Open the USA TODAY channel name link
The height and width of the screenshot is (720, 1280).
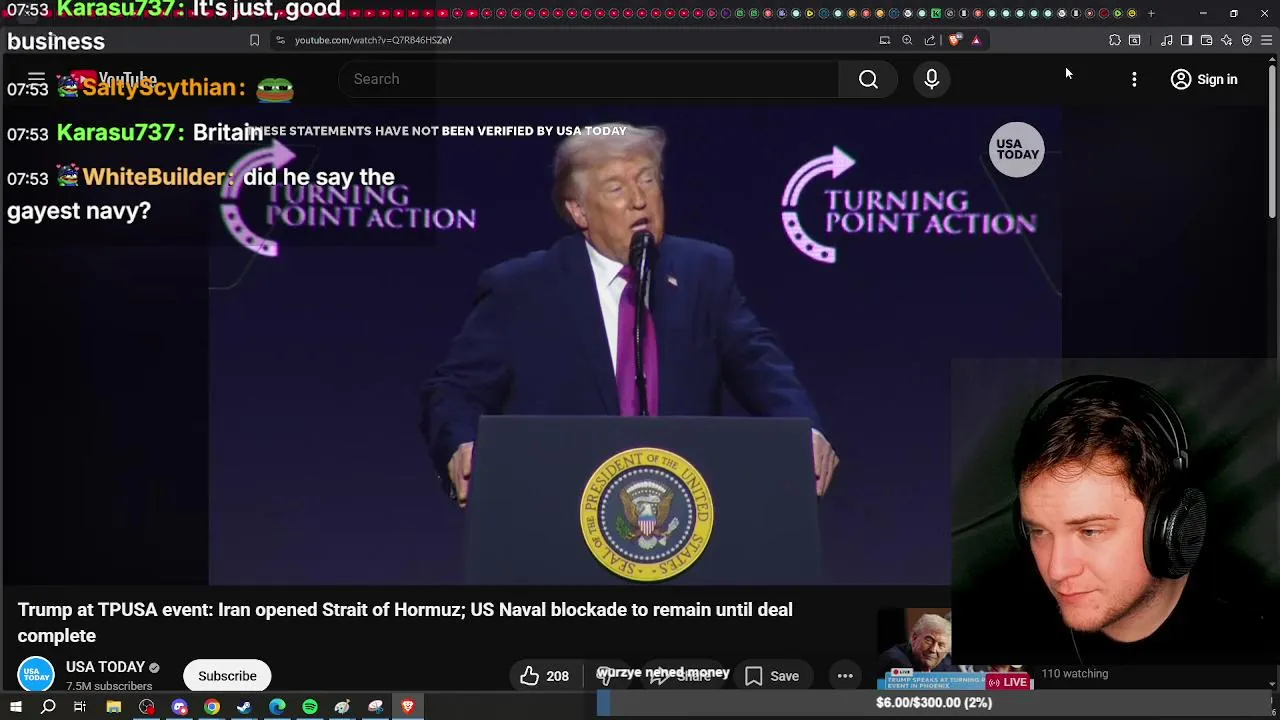click(x=105, y=667)
